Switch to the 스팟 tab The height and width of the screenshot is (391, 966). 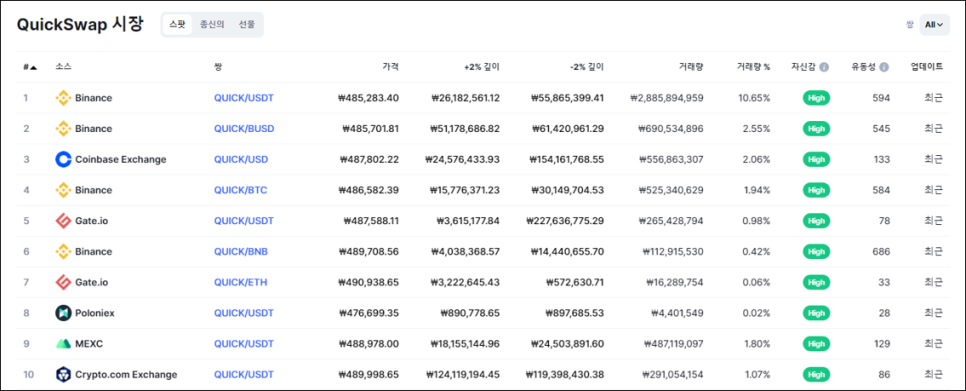[177, 25]
